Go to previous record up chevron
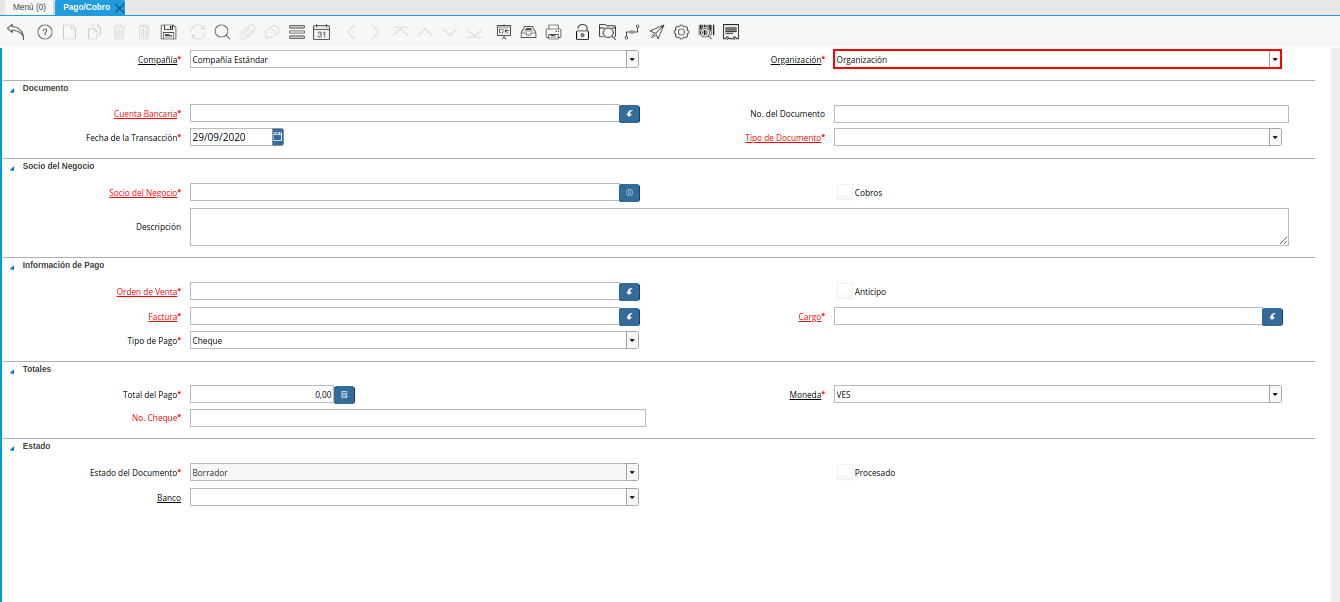The image size is (1340, 602). [x=425, y=32]
